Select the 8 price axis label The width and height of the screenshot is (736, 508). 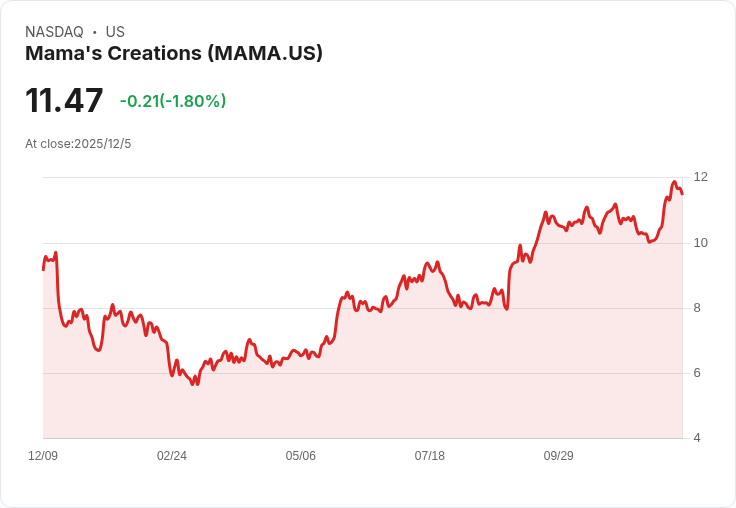coord(697,308)
